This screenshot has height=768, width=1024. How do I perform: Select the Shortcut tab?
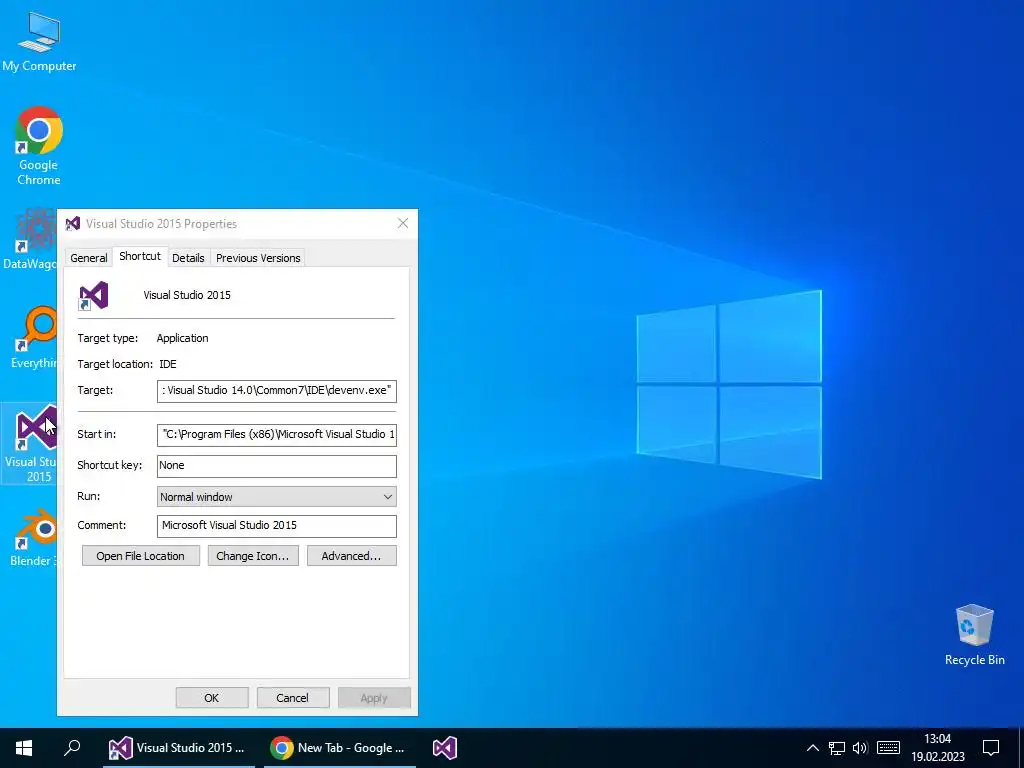(x=140, y=256)
